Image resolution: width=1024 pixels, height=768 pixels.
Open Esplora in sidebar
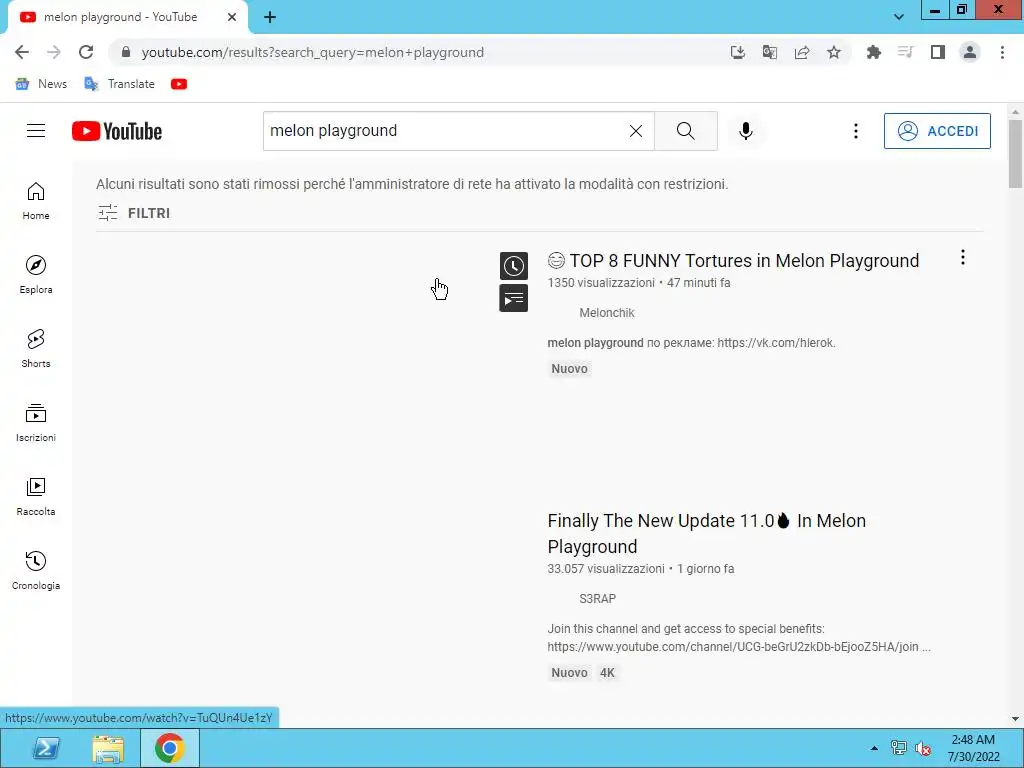click(x=36, y=275)
